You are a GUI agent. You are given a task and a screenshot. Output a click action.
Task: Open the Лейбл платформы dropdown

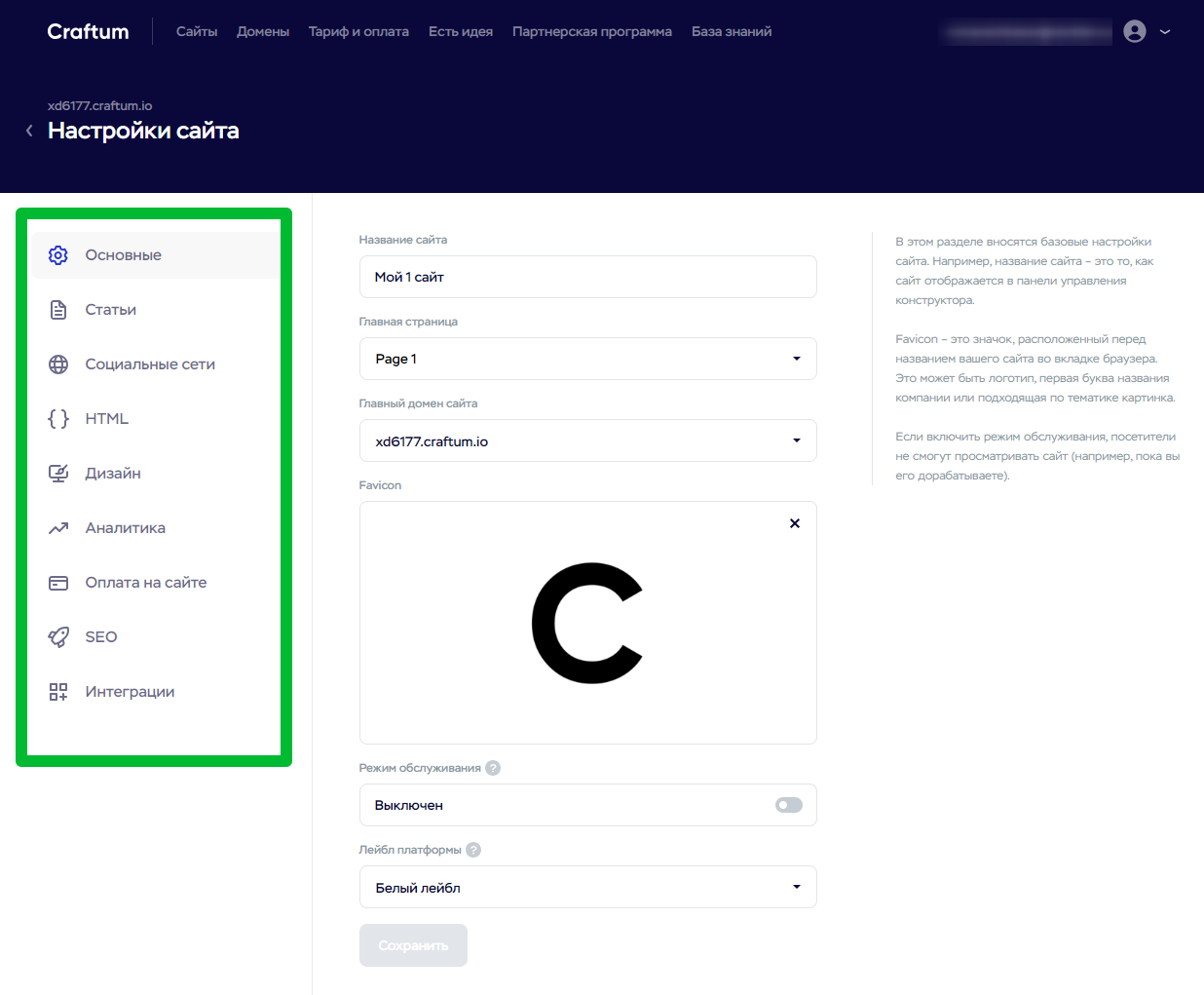point(587,887)
